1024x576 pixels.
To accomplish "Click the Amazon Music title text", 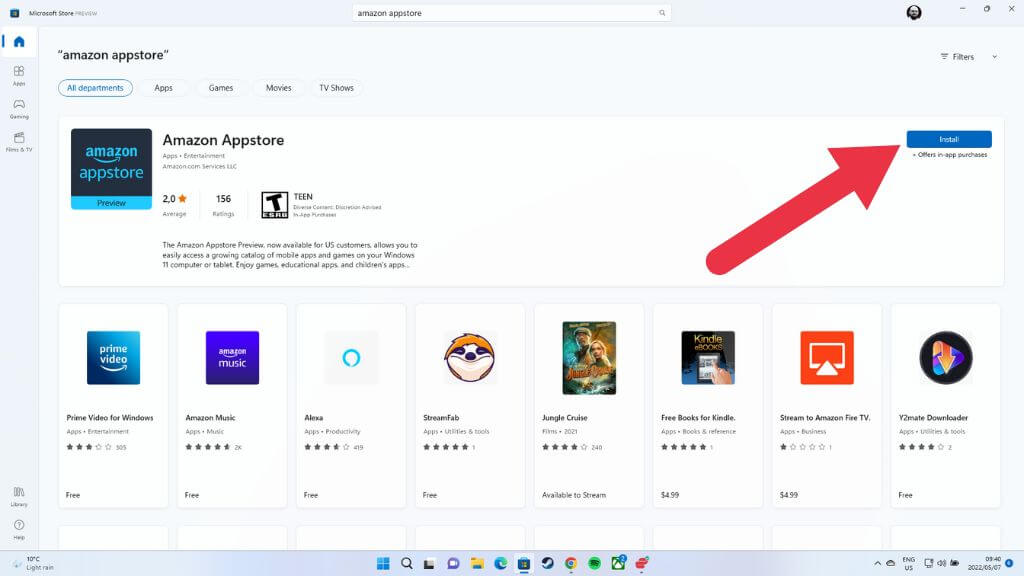I will [210, 418].
